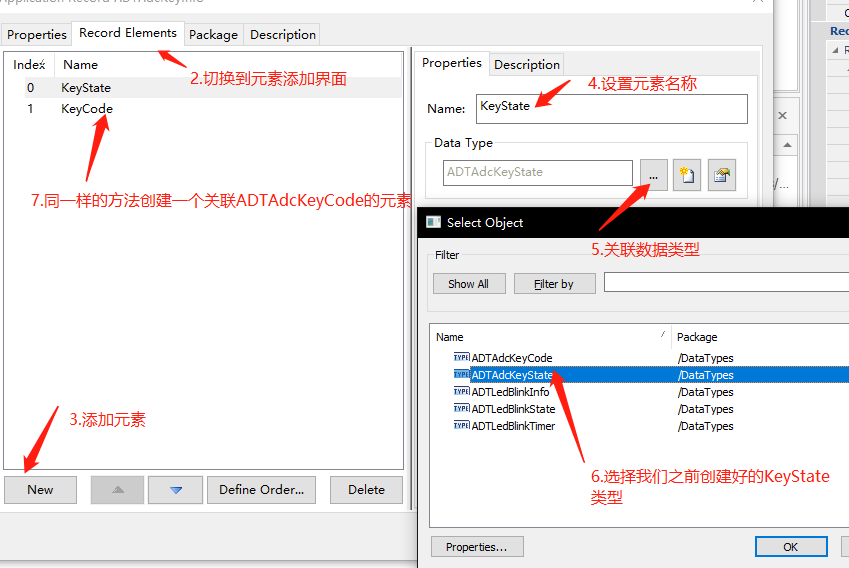The width and height of the screenshot is (849, 568).
Task: Select the Record Elements tab
Action: click(128, 33)
